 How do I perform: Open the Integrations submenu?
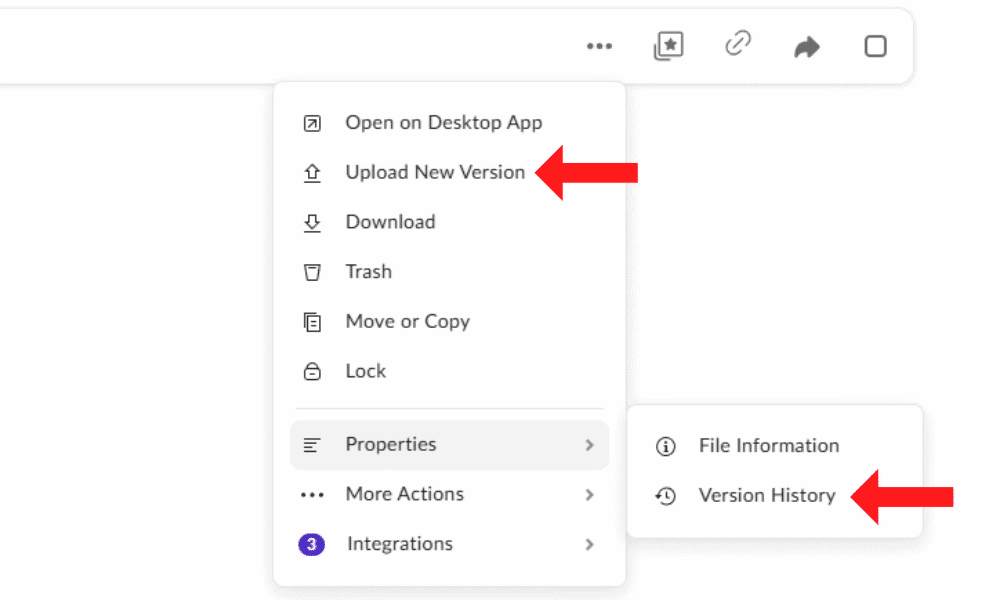450,544
